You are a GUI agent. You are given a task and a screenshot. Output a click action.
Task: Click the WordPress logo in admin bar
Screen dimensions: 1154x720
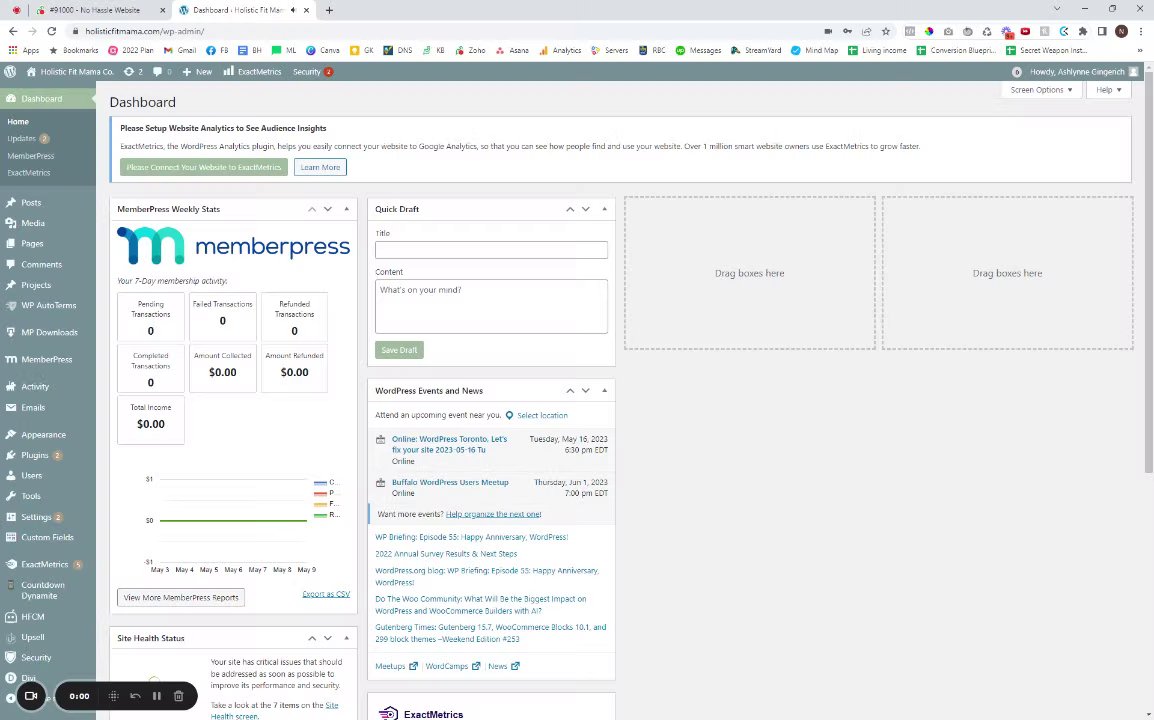point(10,71)
